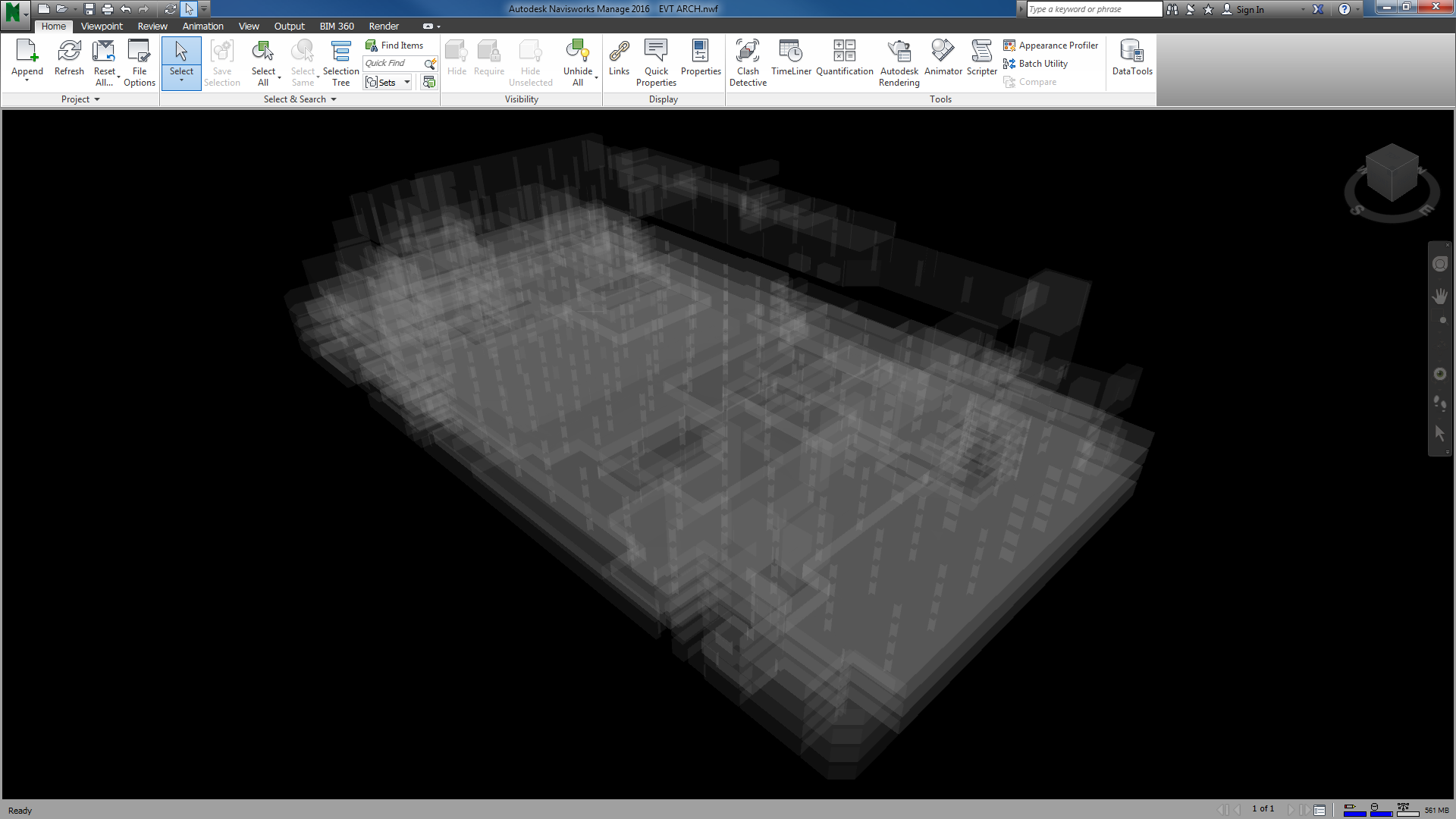Open the Quantification tool
This screenshot has width=1456, height=819.
pos(844,58)
